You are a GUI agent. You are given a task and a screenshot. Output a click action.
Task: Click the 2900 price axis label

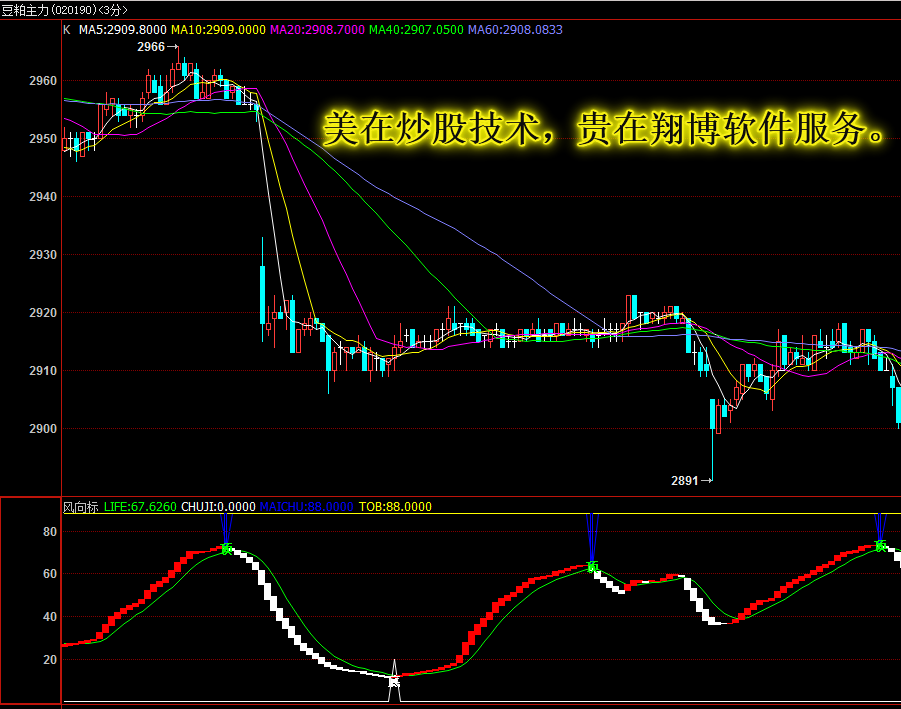[43, 429]
